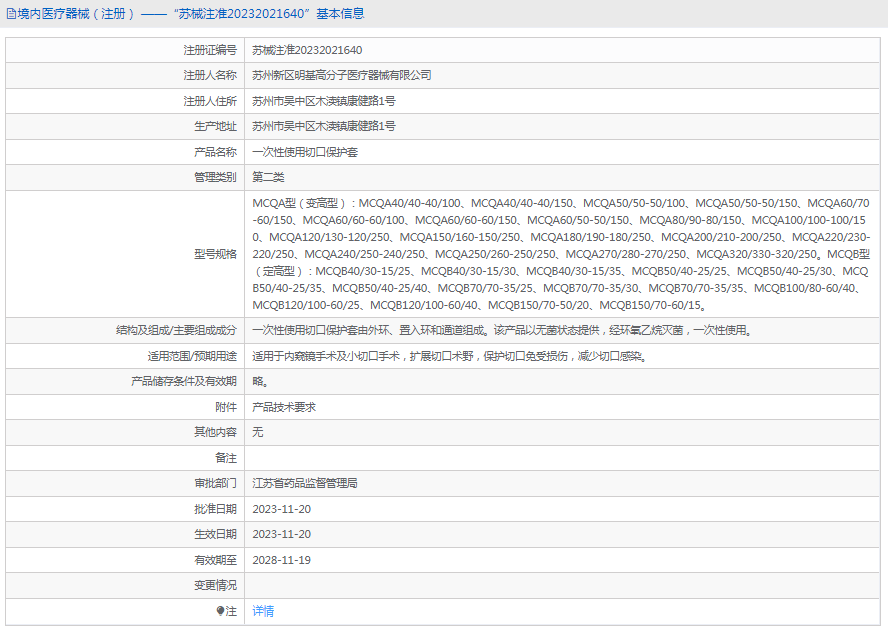The height and width of the screenshot is (631, 888).
Task: Click the 附件 label
Action: click(x=226, y=407)
